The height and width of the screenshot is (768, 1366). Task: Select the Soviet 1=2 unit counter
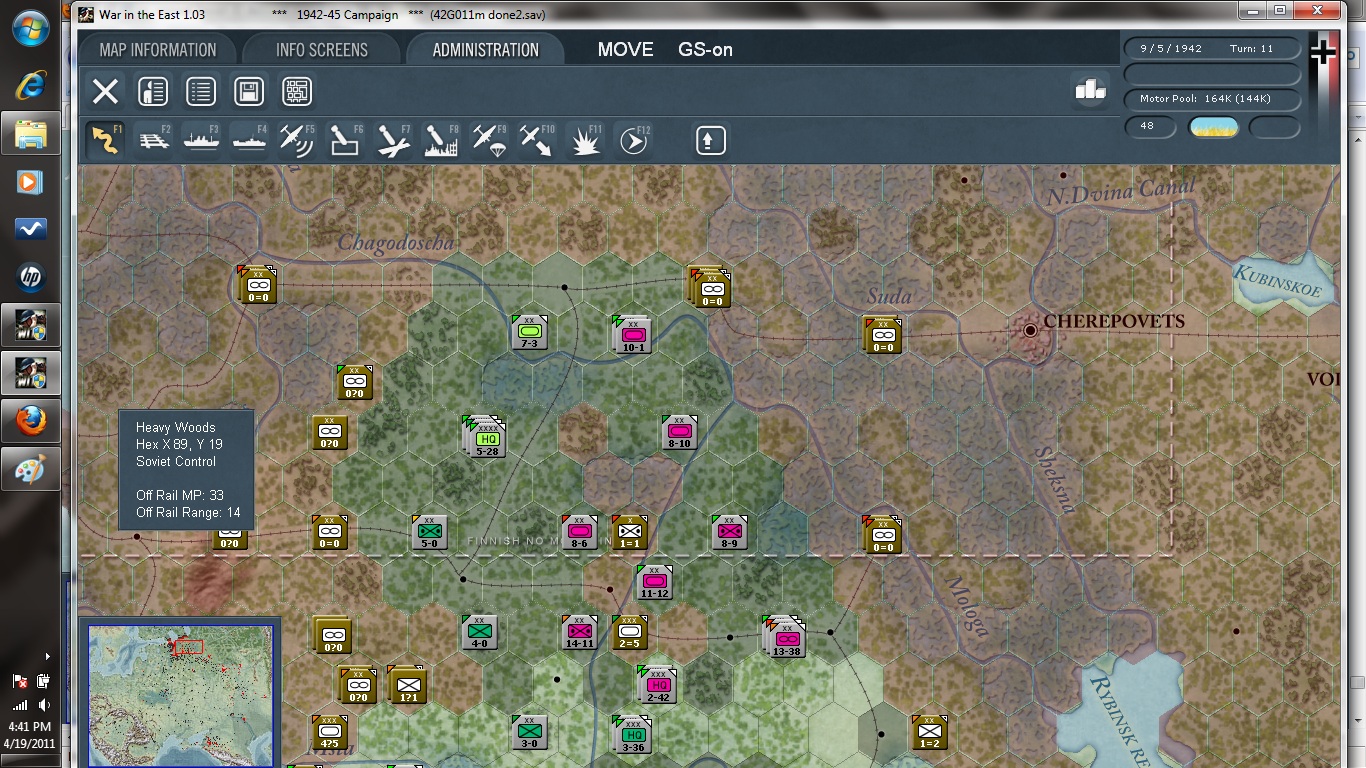click(929, 732)
